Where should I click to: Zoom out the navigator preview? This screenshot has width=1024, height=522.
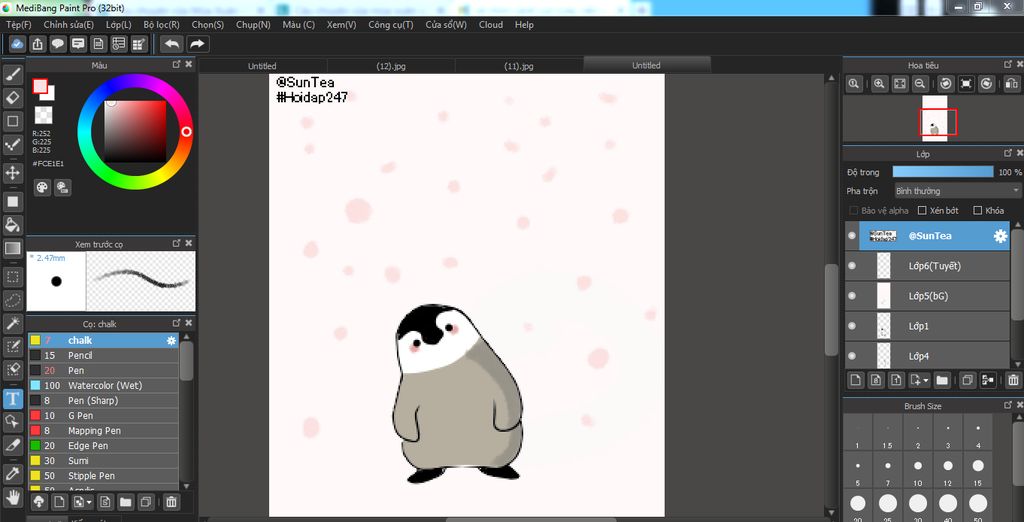click(x=920, y=83)
